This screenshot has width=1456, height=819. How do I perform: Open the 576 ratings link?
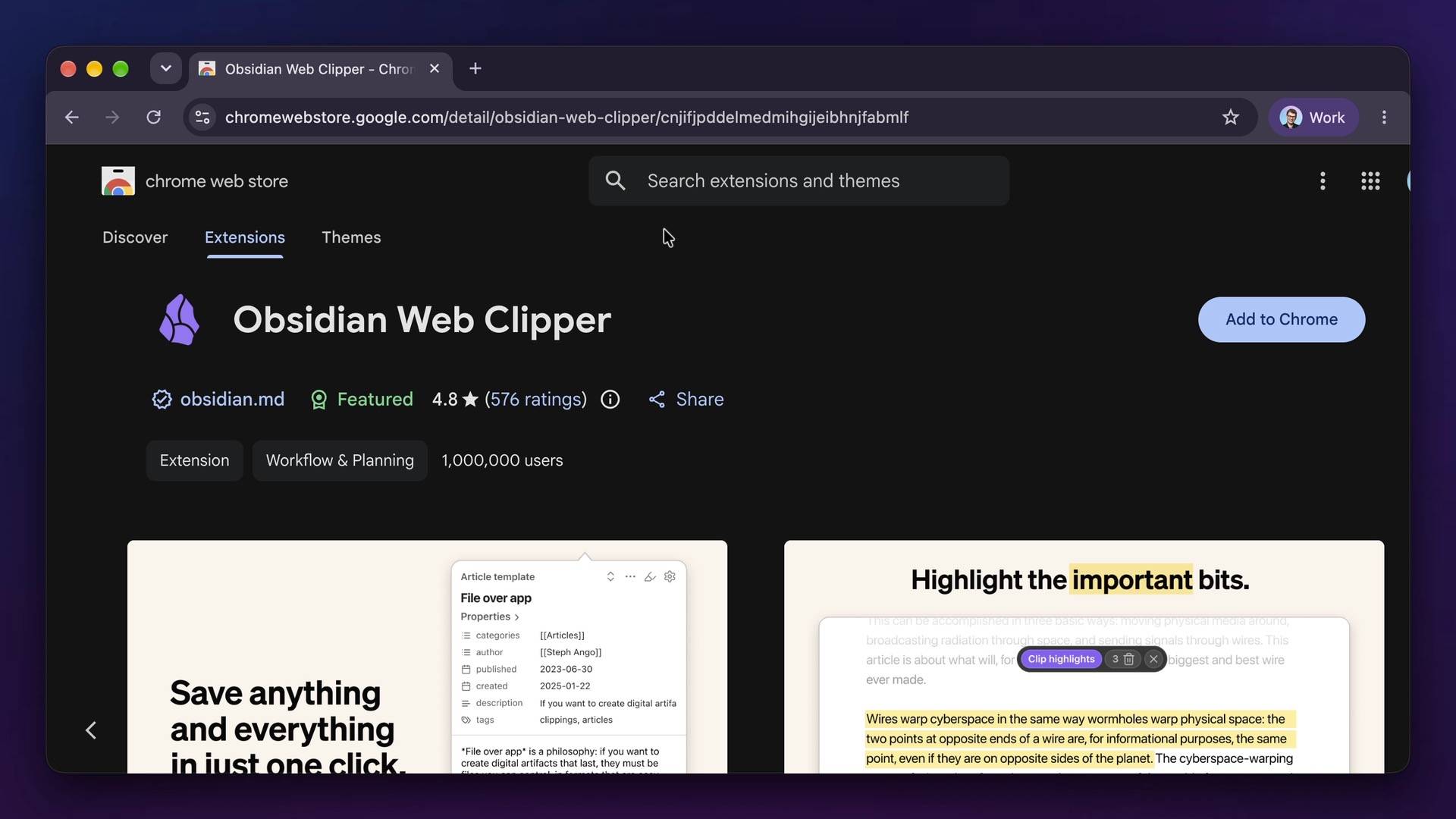coord(535,400)
